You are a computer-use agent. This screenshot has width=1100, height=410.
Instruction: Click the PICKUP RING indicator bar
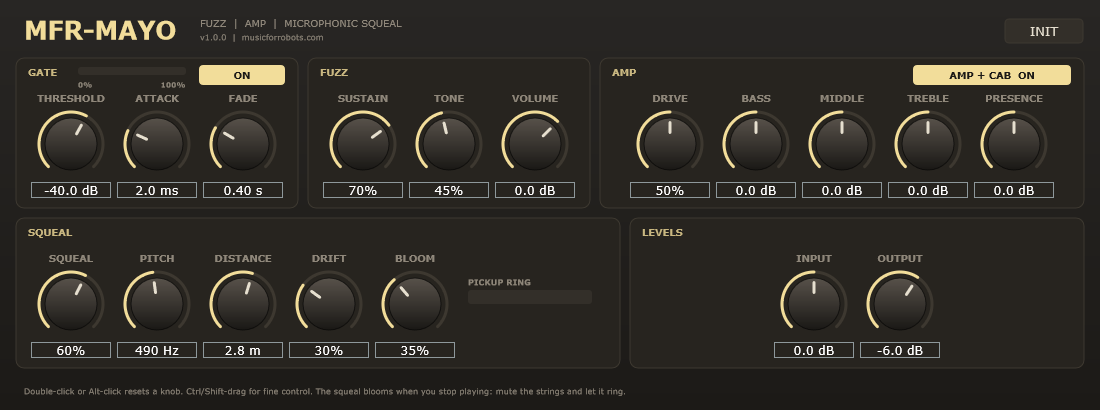click(530, 297)
